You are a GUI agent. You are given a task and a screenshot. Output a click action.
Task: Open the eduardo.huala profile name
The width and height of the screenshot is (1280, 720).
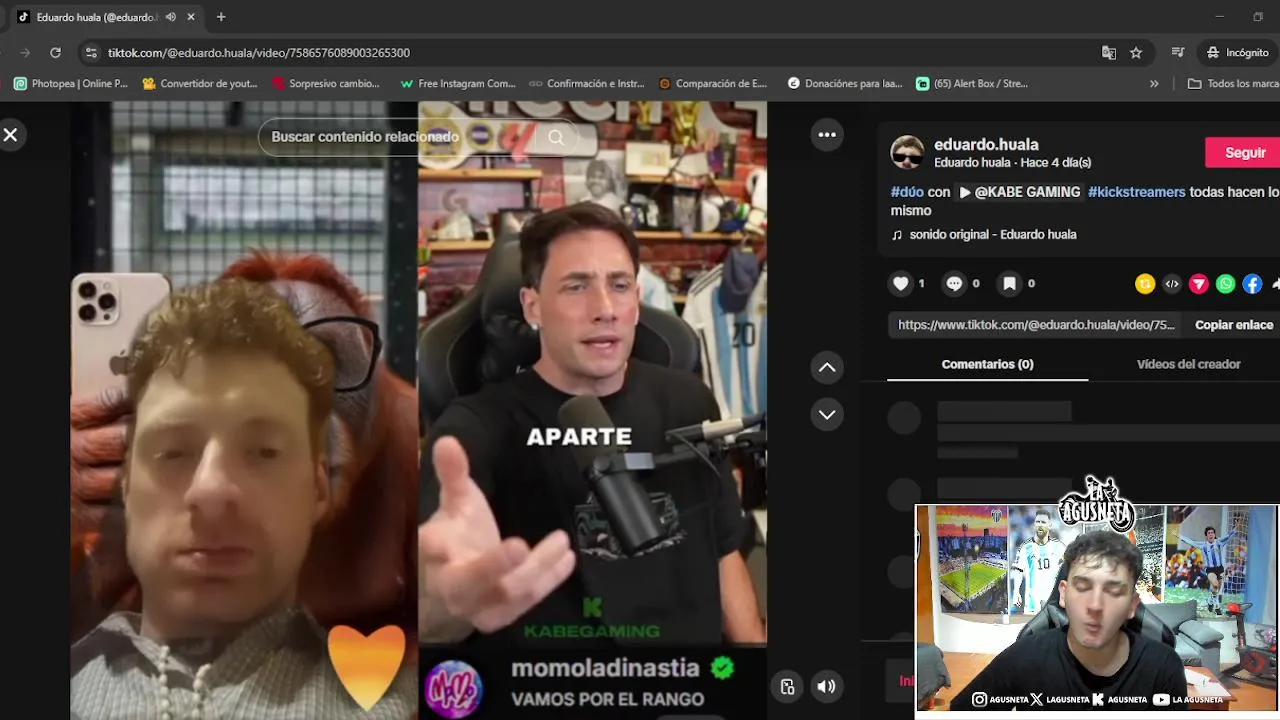tap(986, 144)
